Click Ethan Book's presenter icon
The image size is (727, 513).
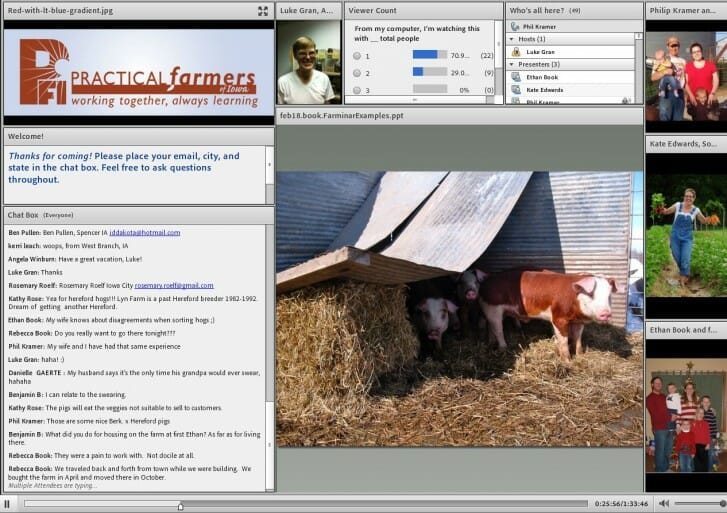(516, 76)
